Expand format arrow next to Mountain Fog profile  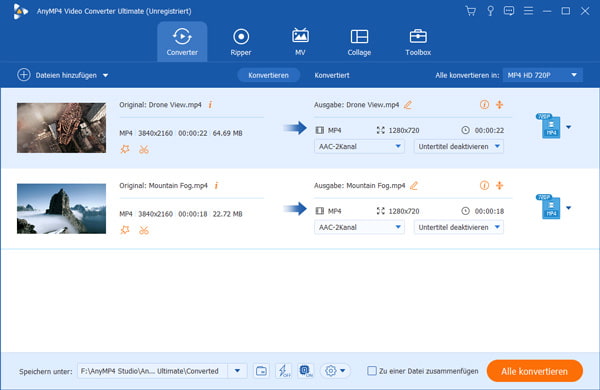(x=569, y=208)
